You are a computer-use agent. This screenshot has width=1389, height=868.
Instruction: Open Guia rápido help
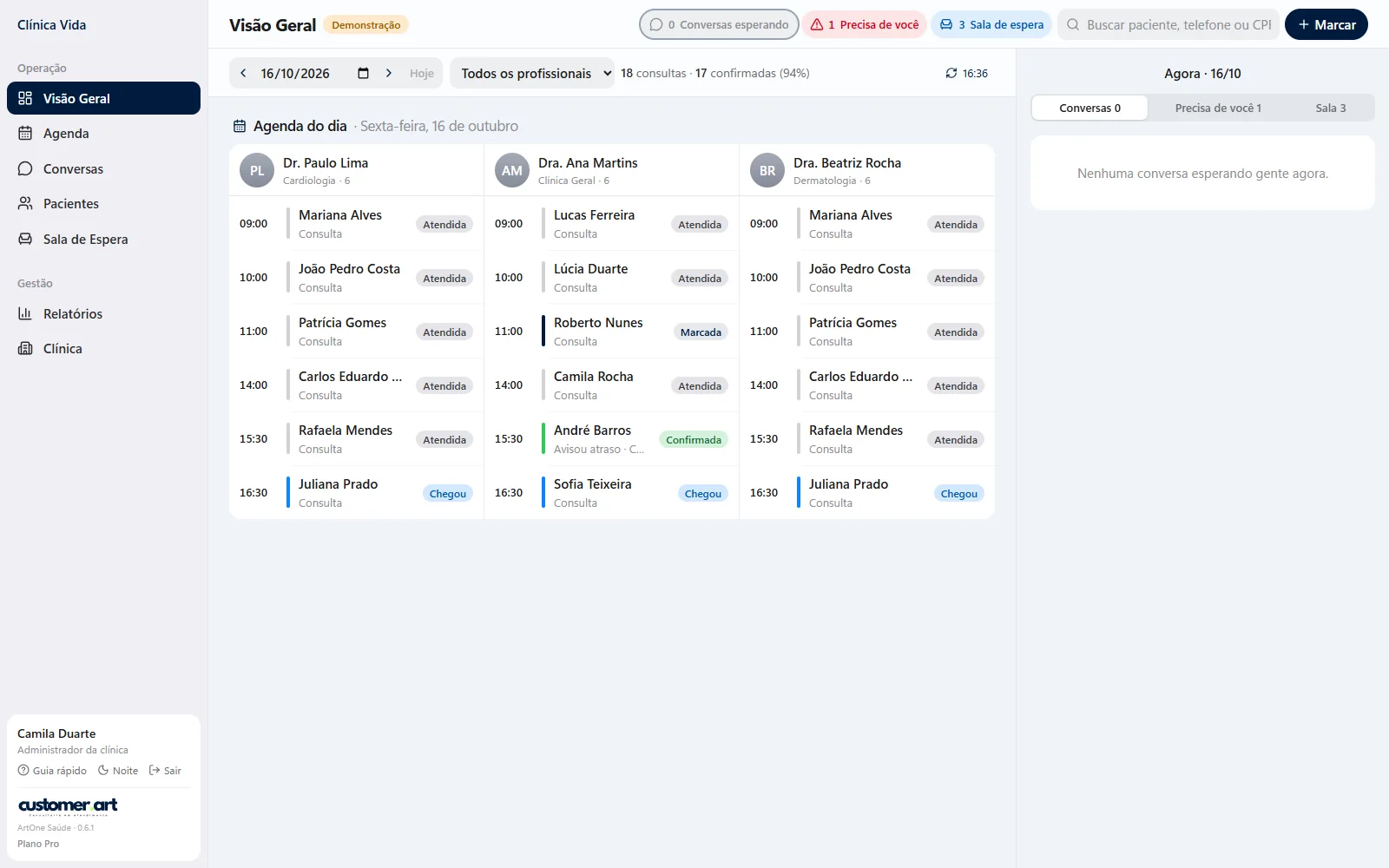pos(52,770)
